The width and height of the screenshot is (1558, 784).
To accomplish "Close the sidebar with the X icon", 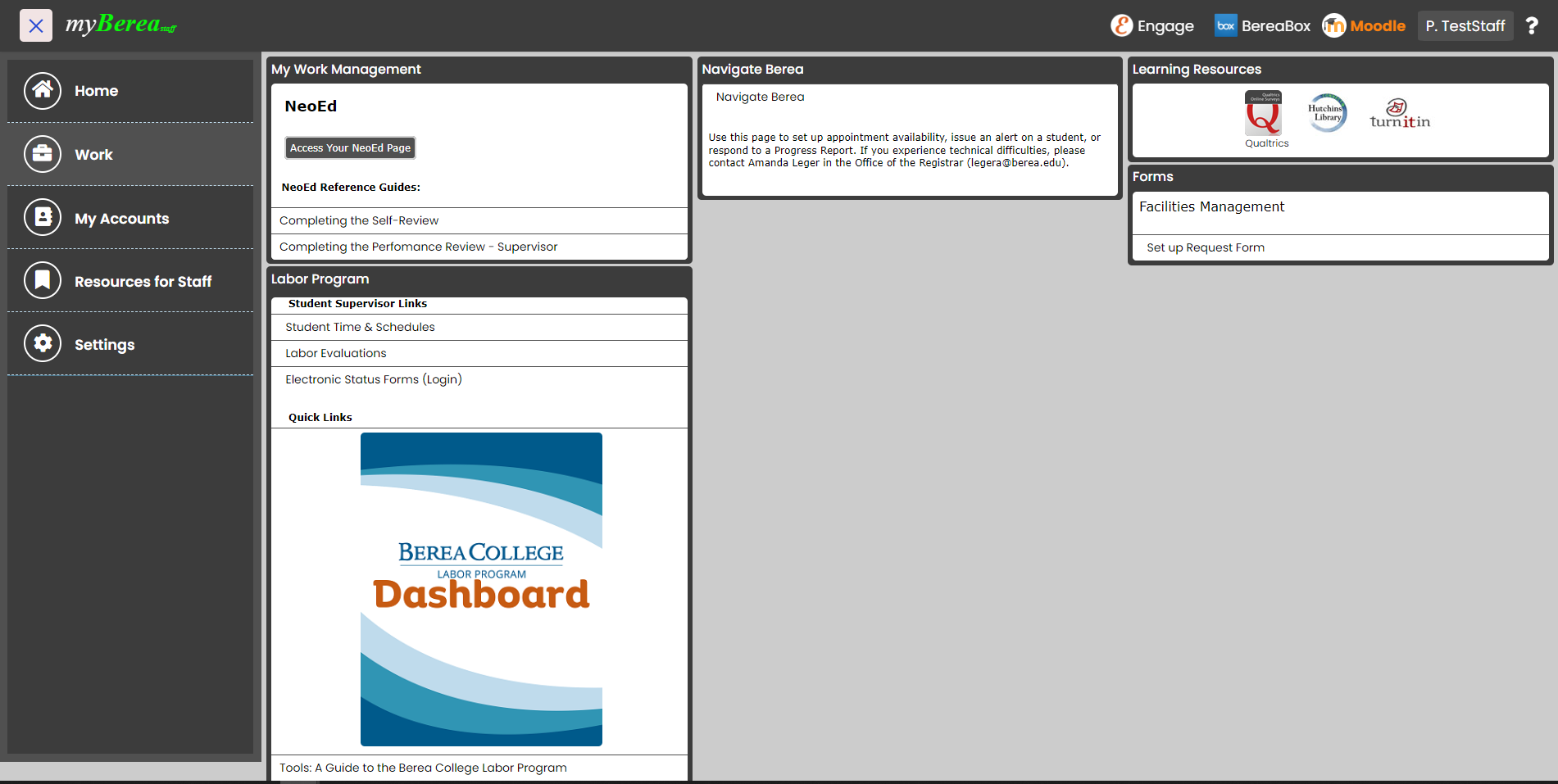I will (x=36, y=25).
